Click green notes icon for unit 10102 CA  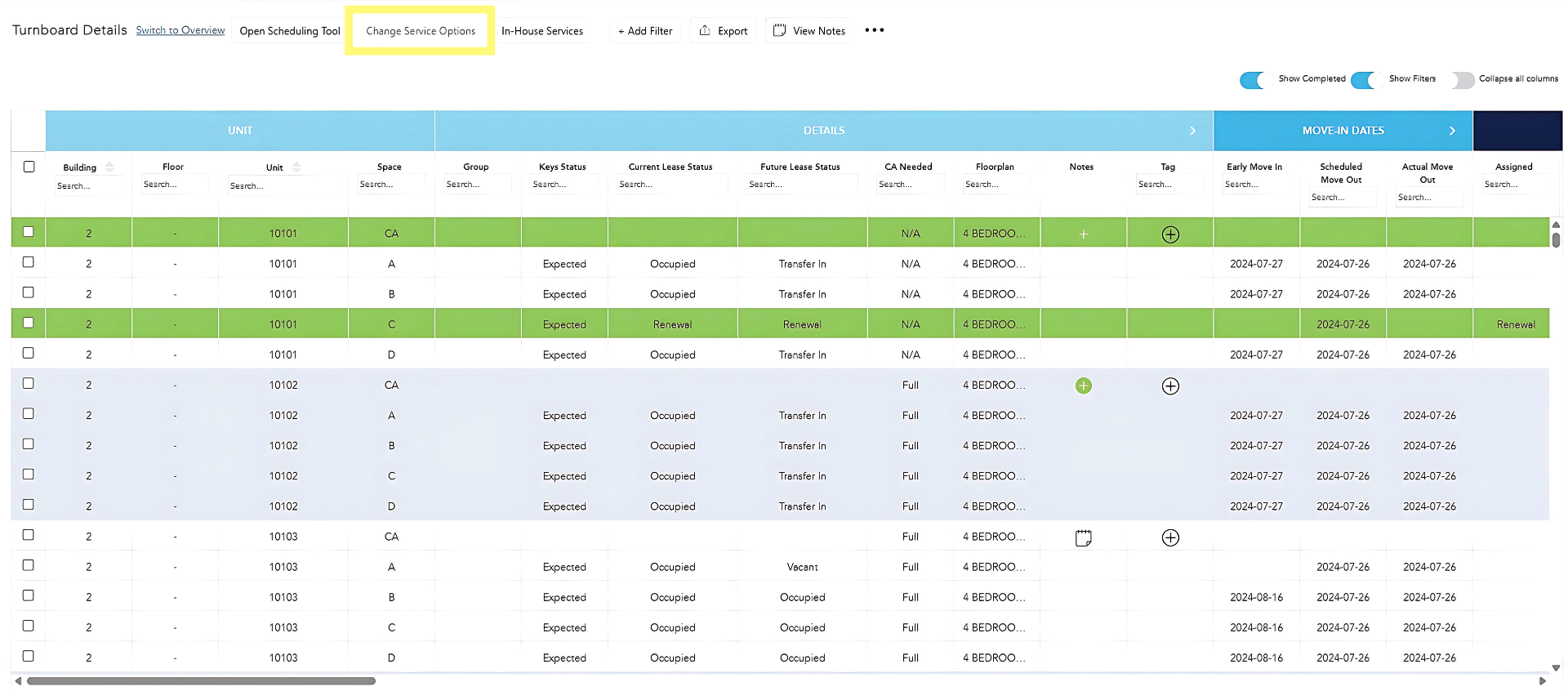1083,386
